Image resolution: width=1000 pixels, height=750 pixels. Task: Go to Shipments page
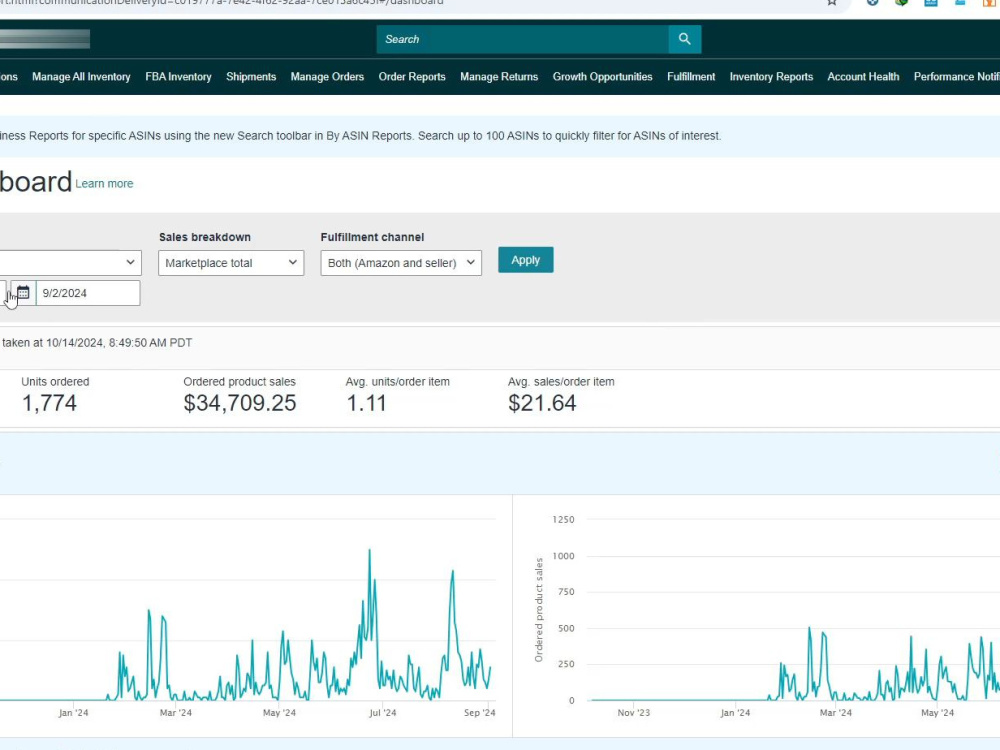(x=251, y=77)
